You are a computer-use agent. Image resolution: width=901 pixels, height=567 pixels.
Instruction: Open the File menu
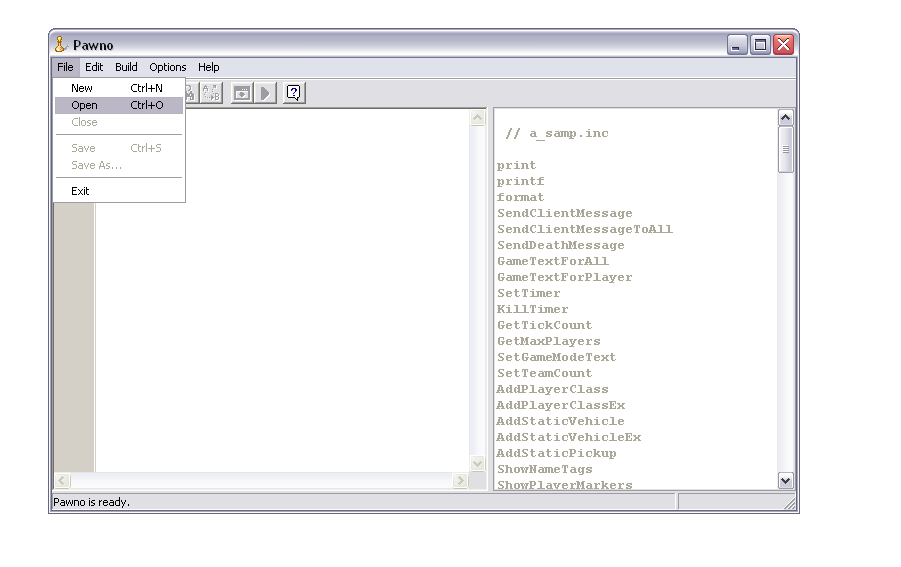(65, 67)
